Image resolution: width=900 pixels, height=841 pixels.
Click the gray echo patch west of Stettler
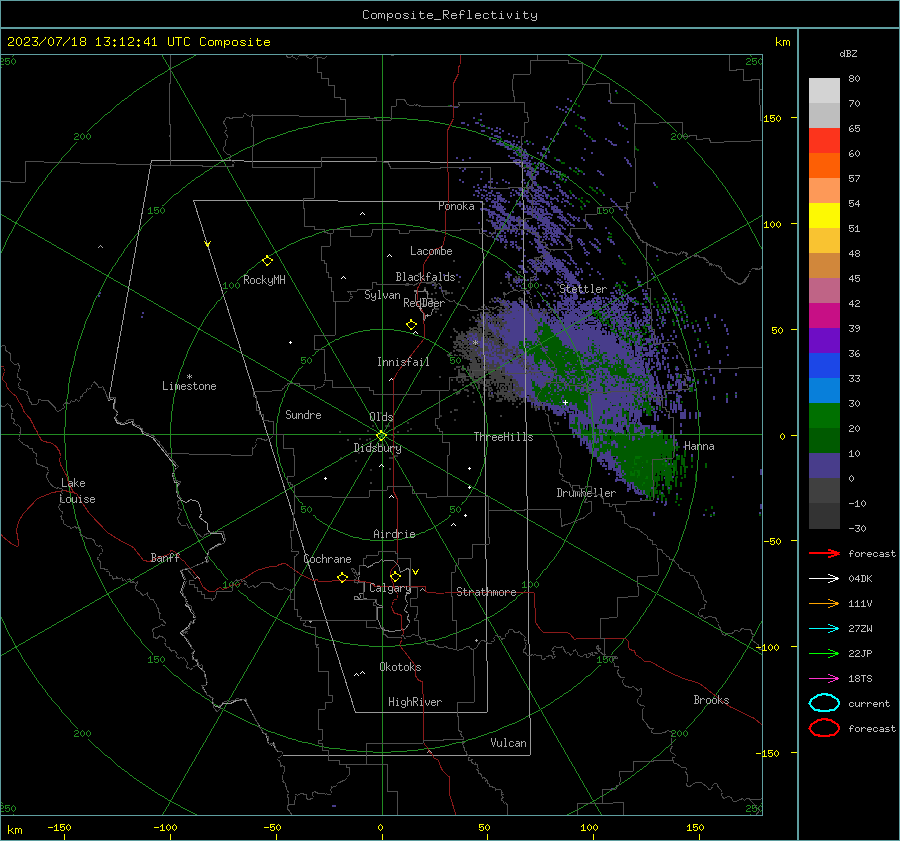pos(485,362)
